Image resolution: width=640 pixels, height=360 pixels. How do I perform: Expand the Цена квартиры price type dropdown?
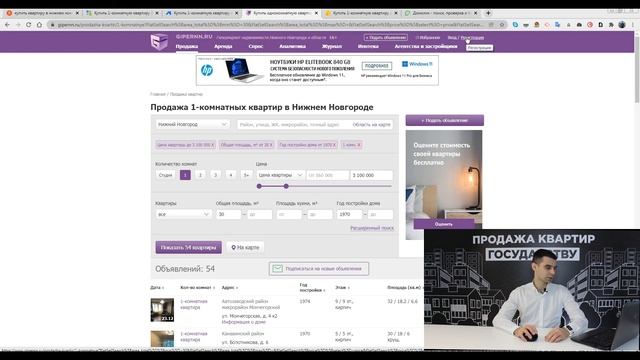coord(280,175)
